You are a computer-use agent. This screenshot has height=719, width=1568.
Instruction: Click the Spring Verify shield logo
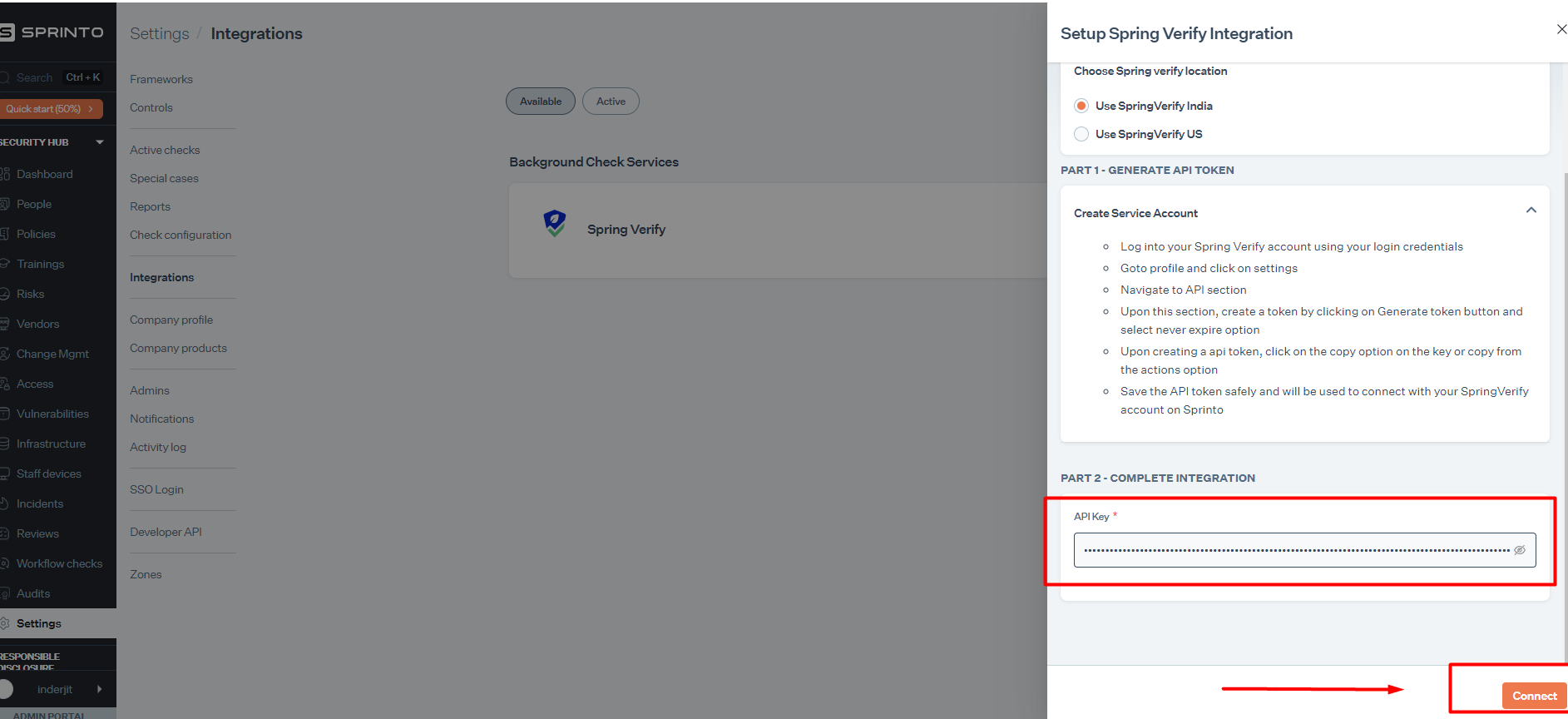pos(555,223)
